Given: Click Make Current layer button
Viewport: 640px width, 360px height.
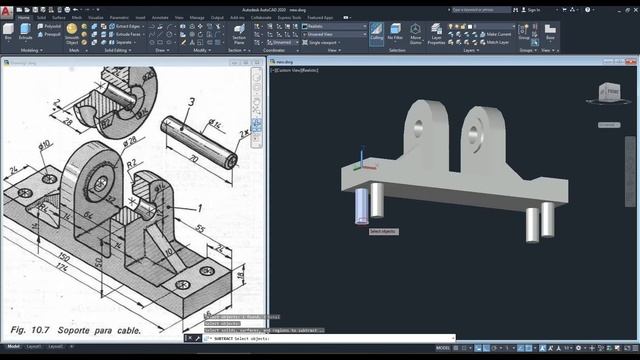Looking at the screenshot, I should coord(496,34).
